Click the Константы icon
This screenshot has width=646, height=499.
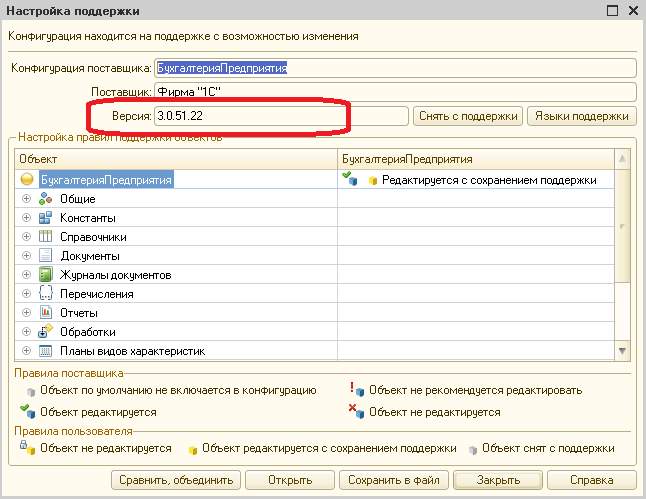point(45,218)
